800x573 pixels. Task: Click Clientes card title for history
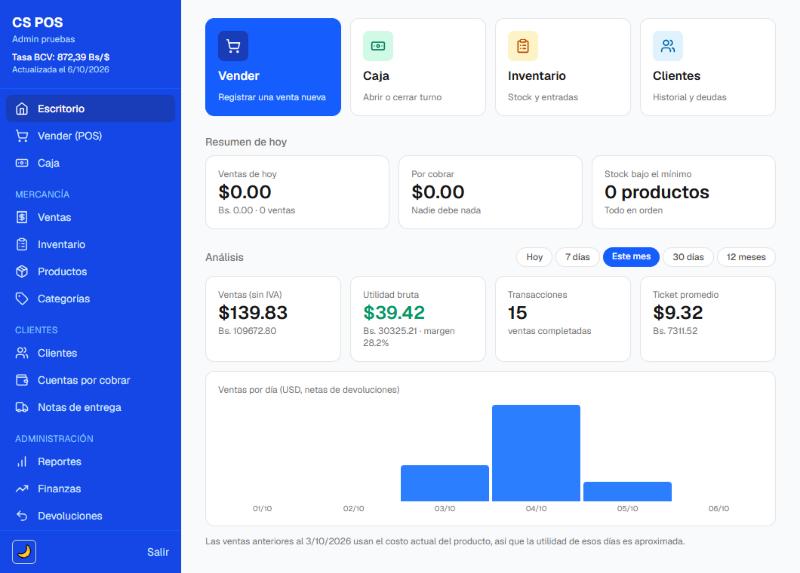[x=677, y=76]
